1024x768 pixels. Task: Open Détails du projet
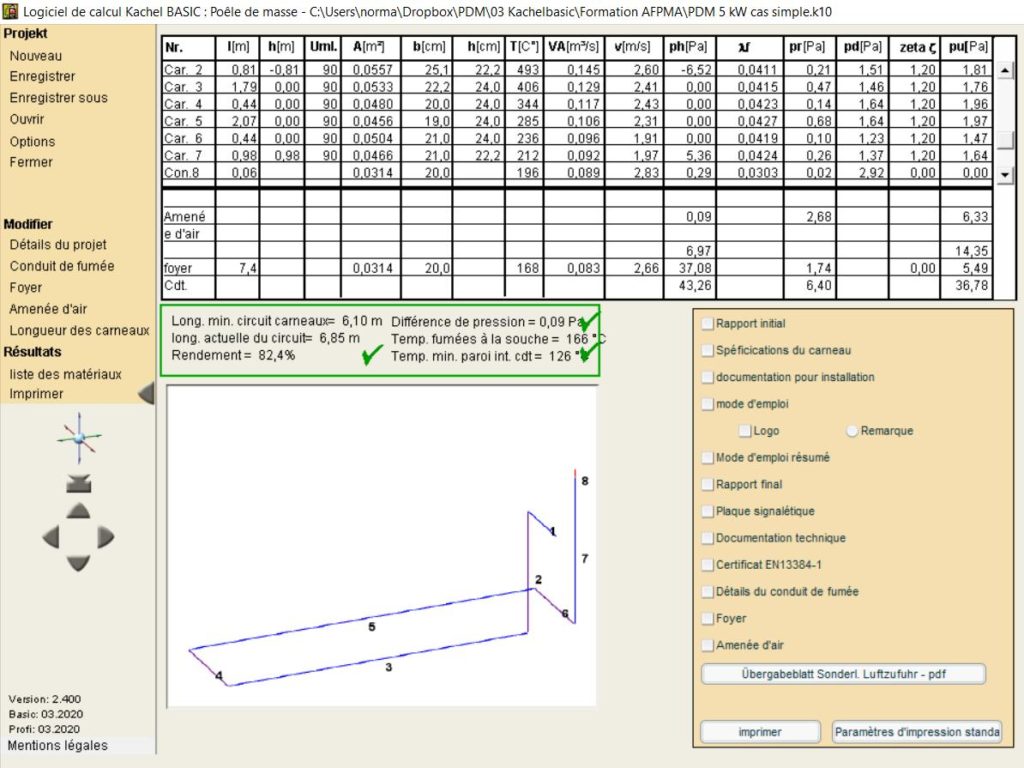58,245
